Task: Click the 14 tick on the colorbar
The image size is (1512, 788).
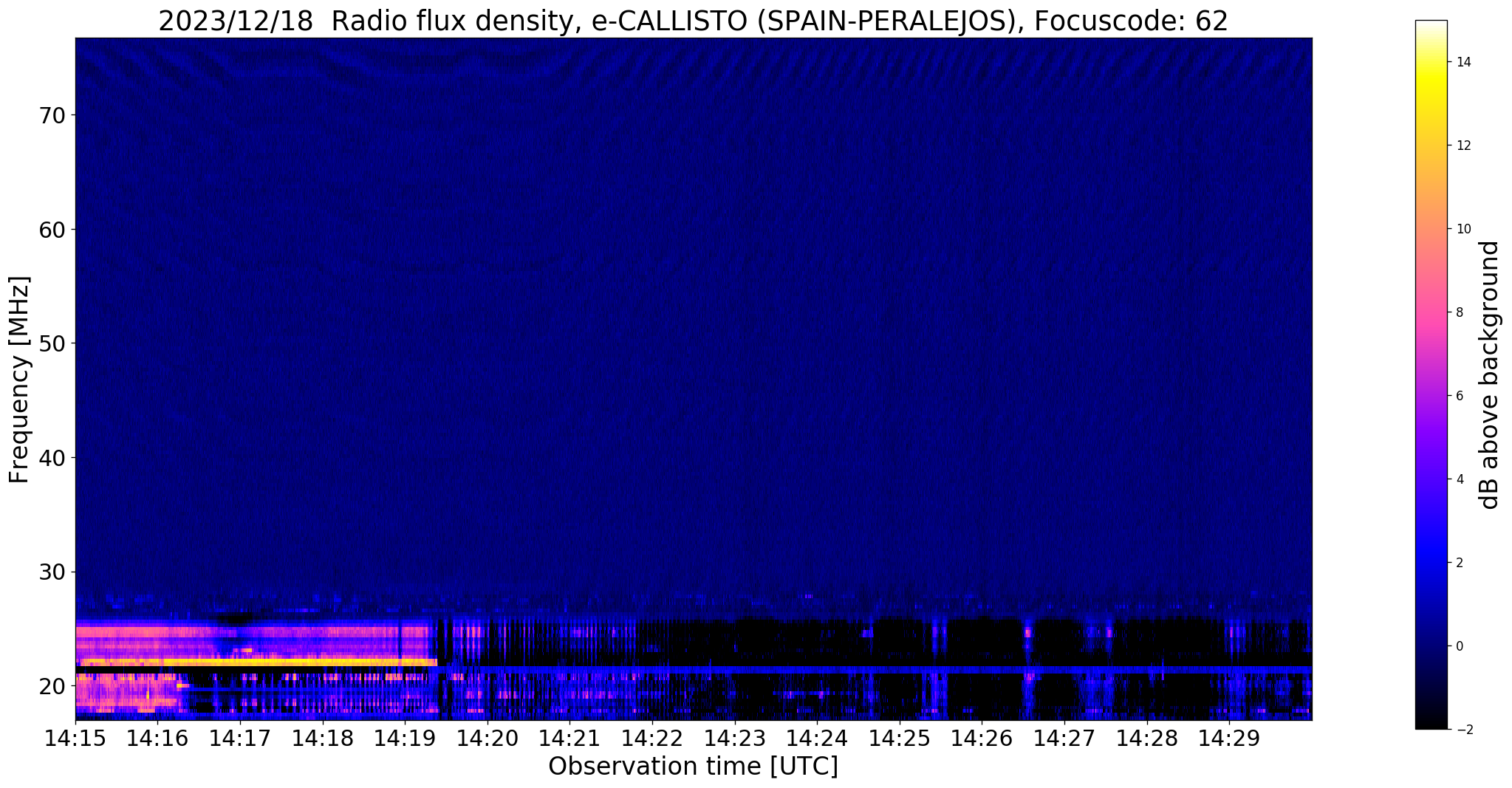Action: 1463,62
